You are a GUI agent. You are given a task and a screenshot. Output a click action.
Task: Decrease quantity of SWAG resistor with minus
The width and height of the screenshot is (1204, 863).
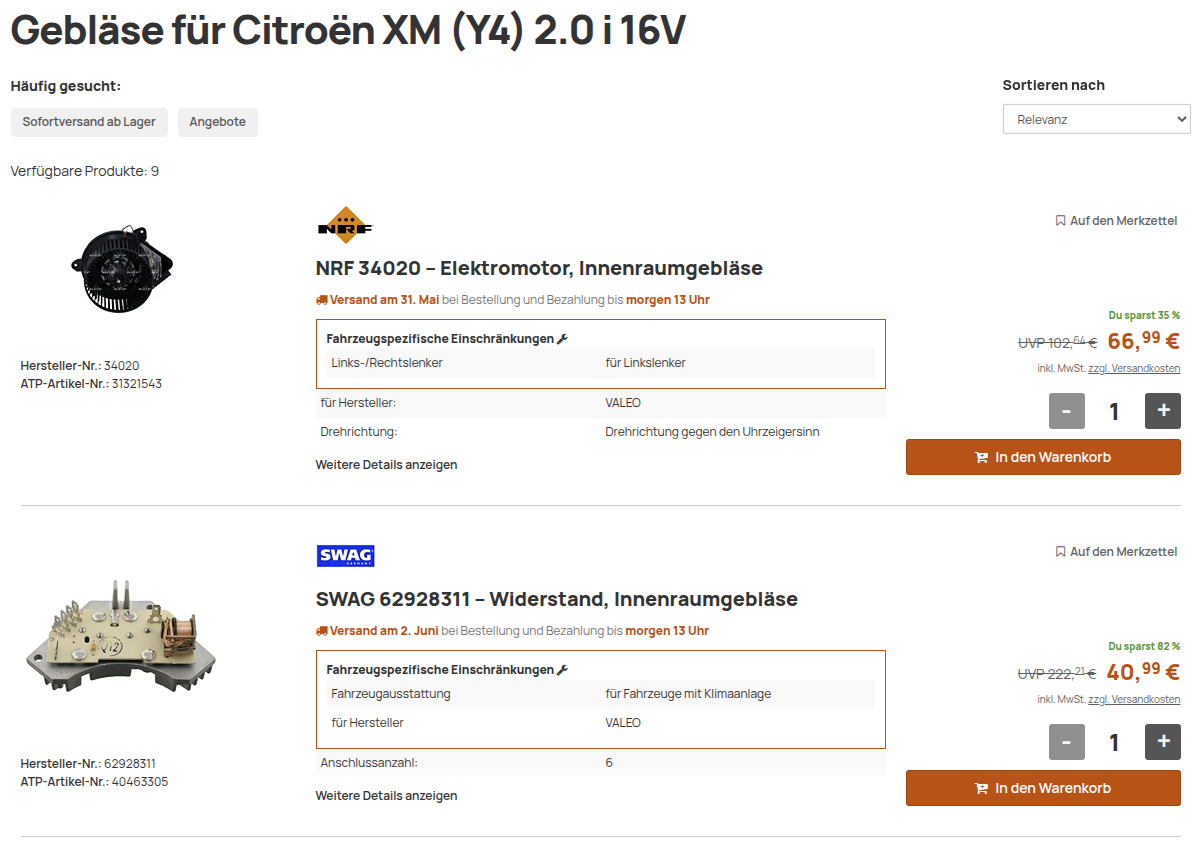click(1067, 742)
